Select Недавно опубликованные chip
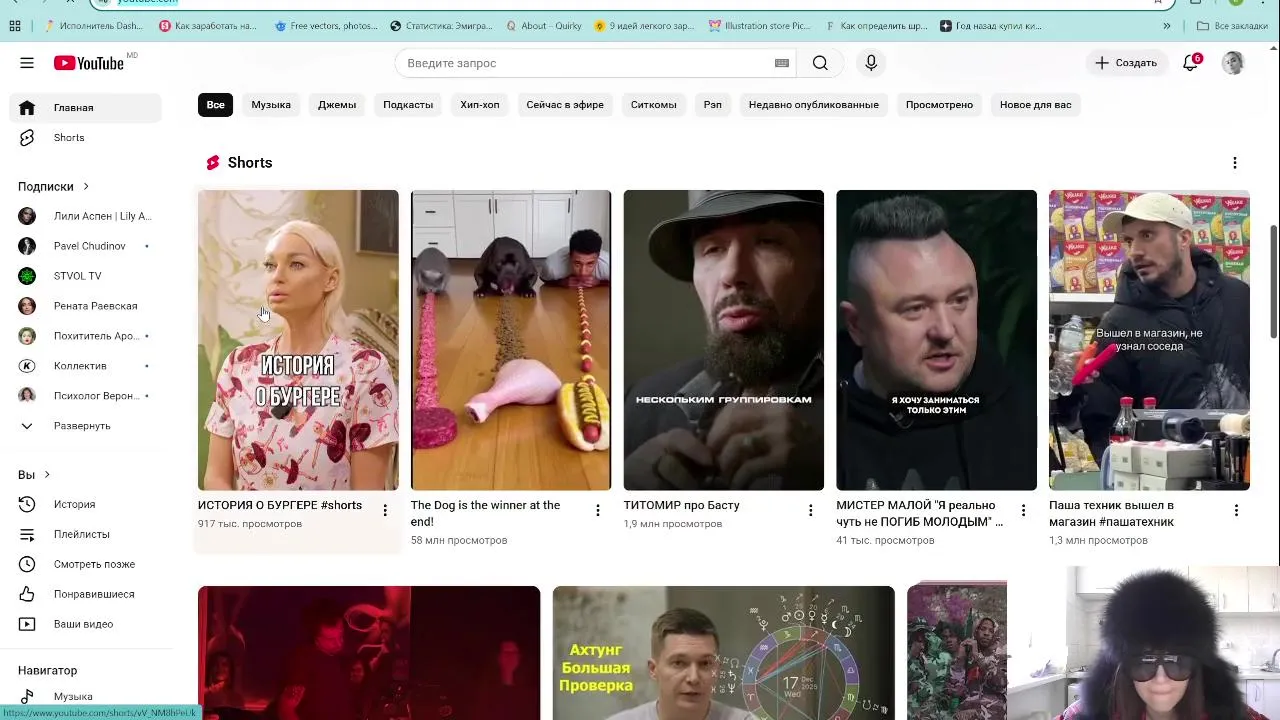The height and width of the screenshot is (720, 1280). tap(814, 105)
